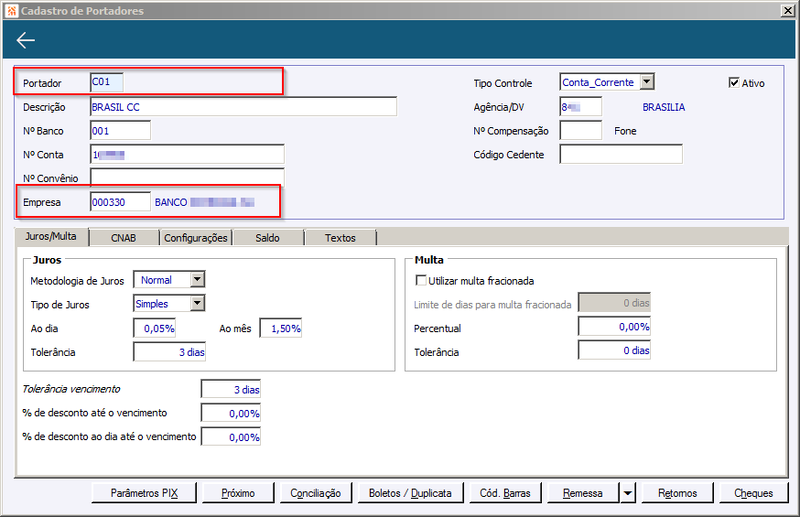Viewport: 800px width, 517px height.
Task: Click the Empresa field 000330
Action: pyautogui.click(x=120, y=202)
